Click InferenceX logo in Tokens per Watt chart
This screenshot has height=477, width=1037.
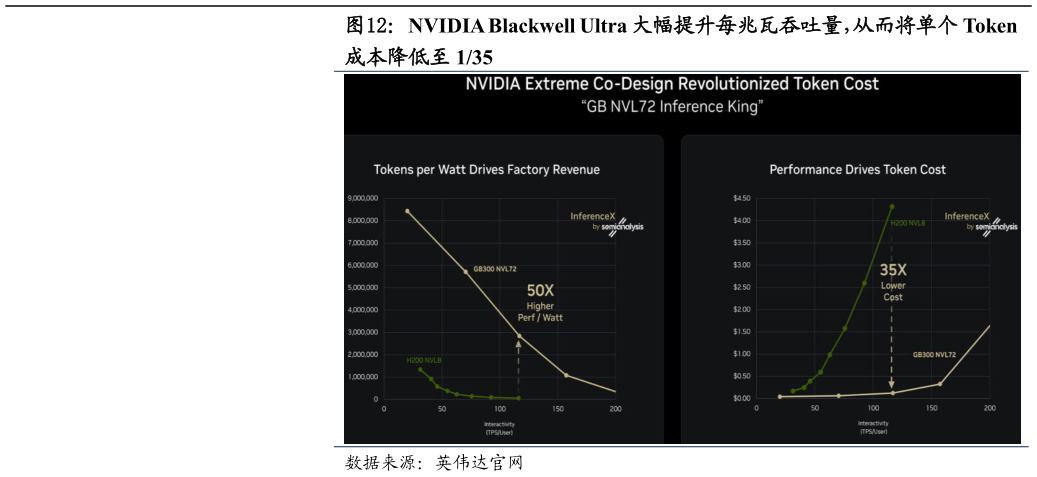point(593,216)
